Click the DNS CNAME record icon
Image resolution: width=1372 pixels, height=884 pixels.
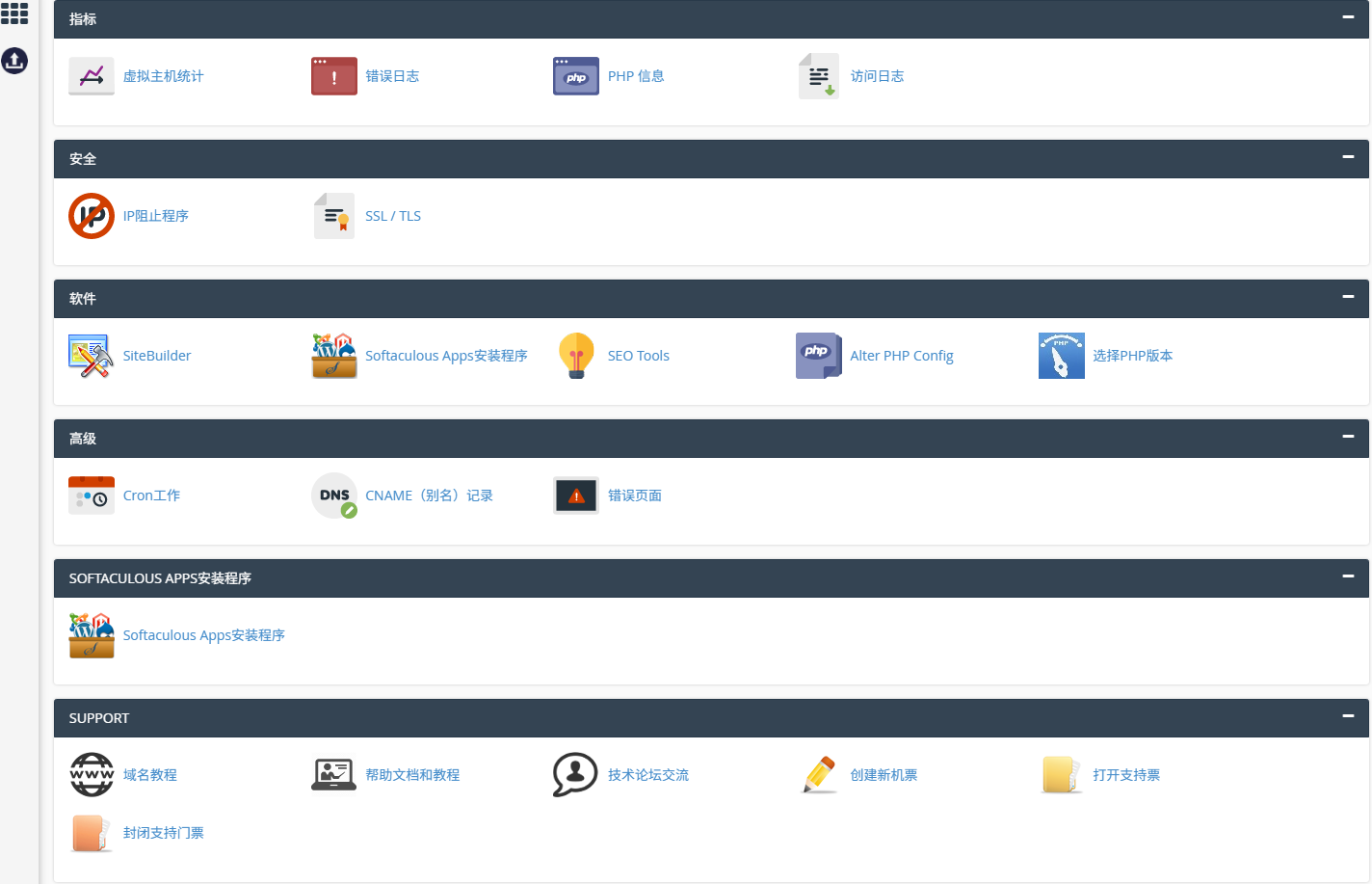point(333,496)
